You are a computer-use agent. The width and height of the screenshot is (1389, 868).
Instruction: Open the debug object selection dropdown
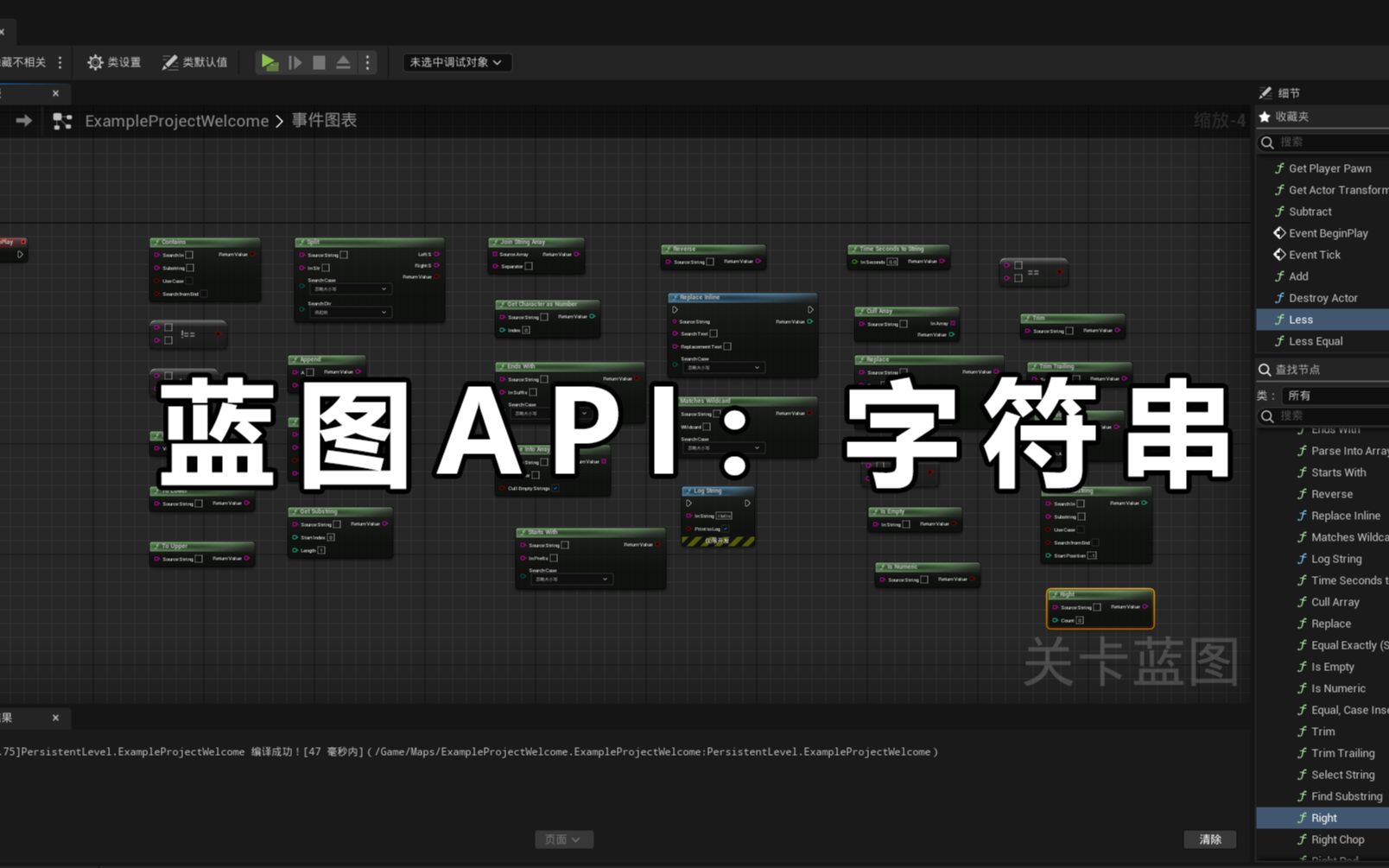coord(457,62)
